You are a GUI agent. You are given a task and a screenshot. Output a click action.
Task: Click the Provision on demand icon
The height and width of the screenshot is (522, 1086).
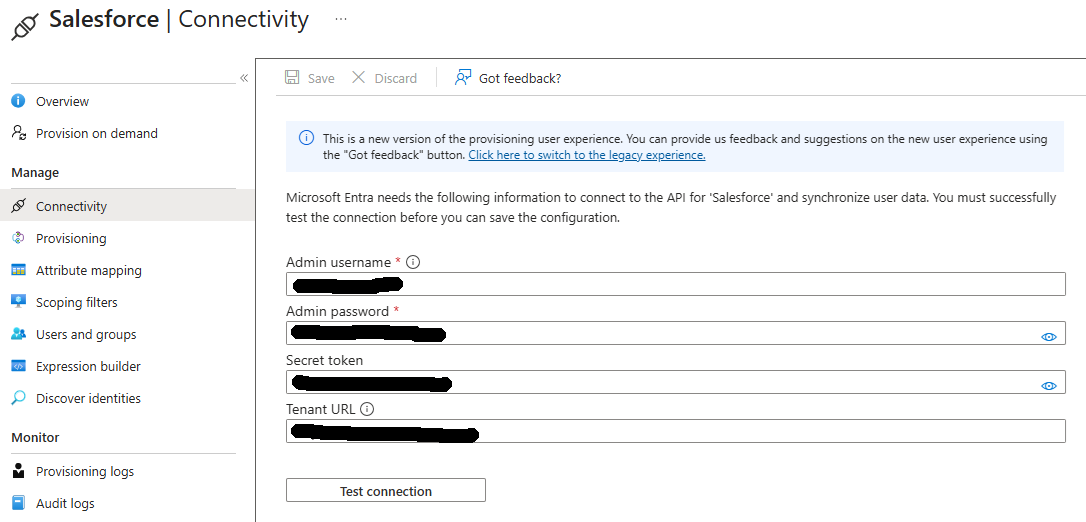(19, 133)
